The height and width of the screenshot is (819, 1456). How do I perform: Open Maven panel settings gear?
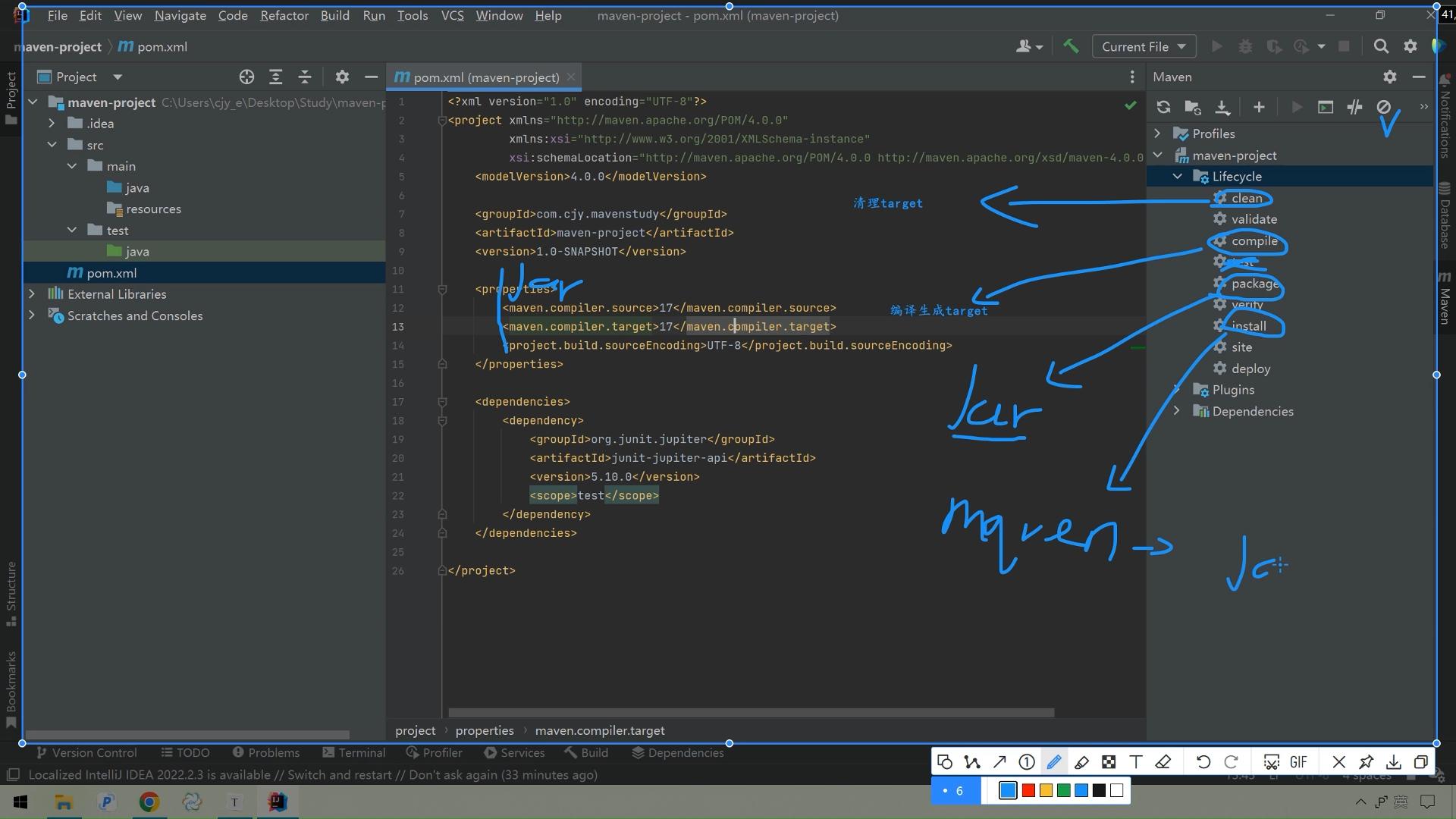tap(1389, 77)
